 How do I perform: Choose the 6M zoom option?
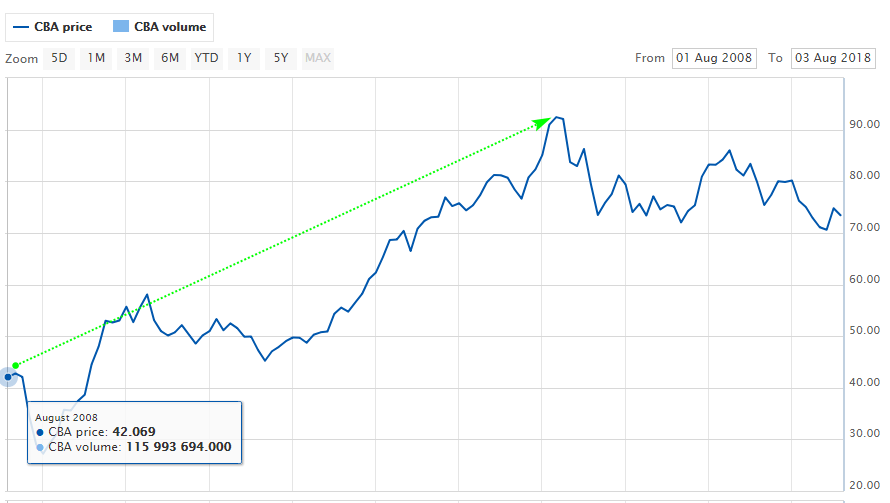(x=170, y=58)
